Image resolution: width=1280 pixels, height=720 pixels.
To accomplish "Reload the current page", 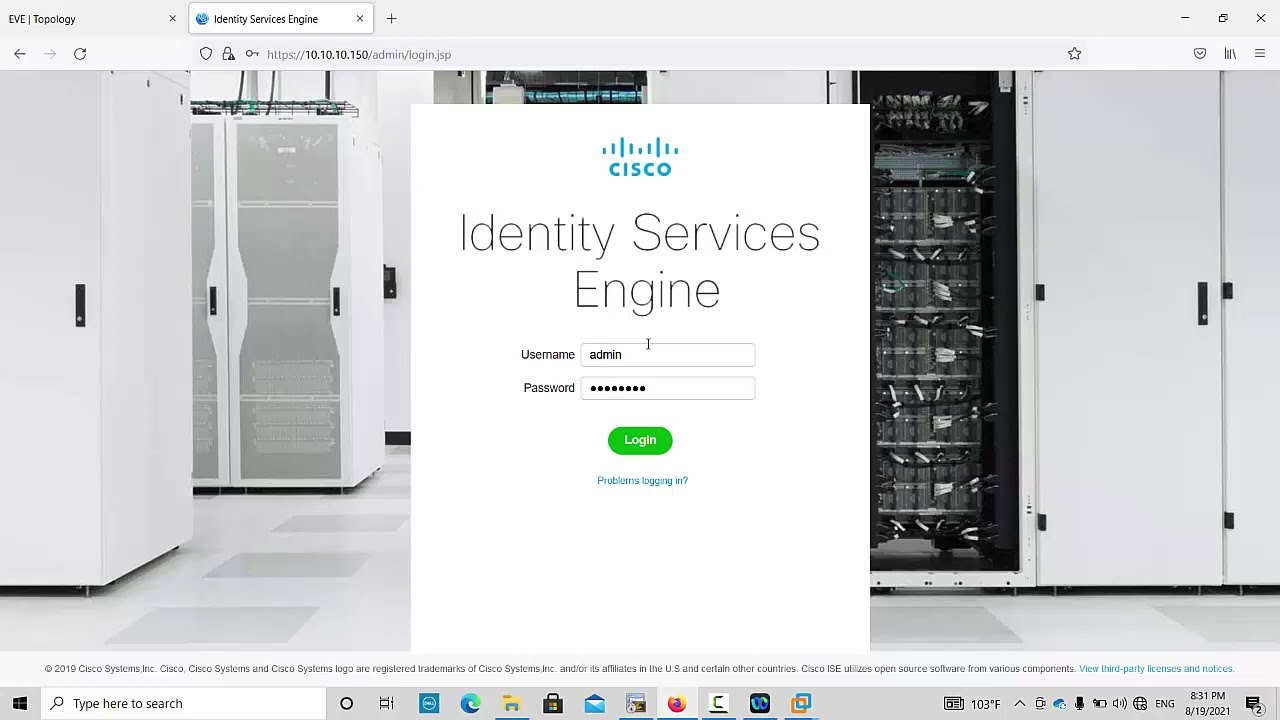I will 80,54.
